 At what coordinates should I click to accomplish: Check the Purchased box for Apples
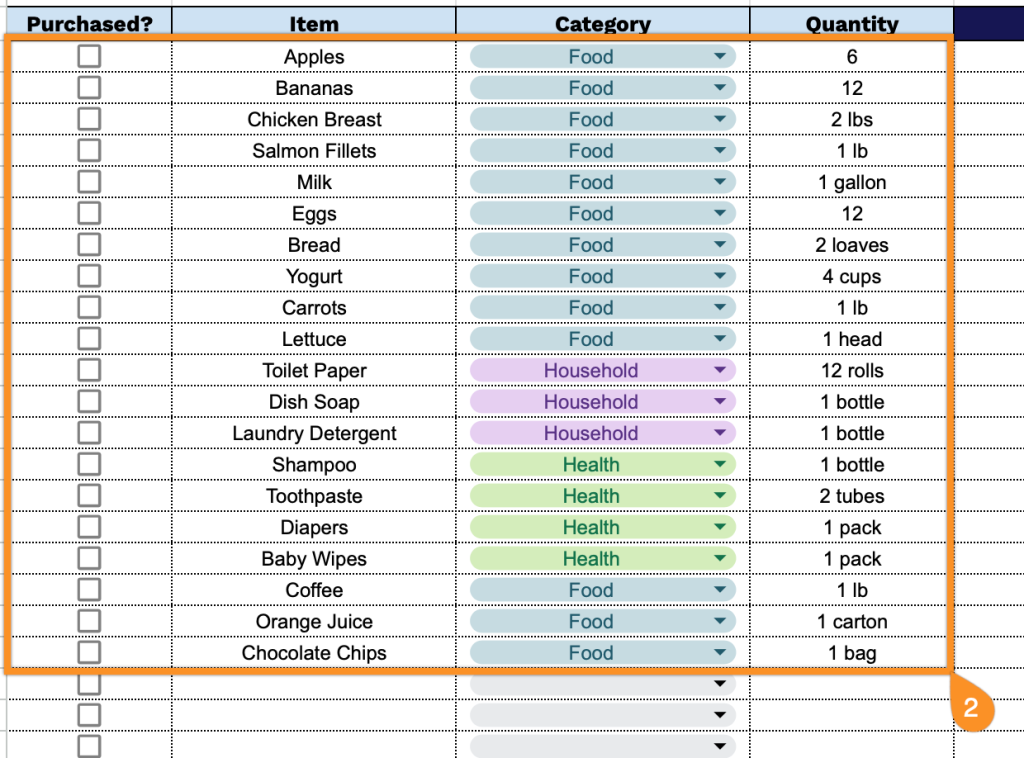point(89,57)
